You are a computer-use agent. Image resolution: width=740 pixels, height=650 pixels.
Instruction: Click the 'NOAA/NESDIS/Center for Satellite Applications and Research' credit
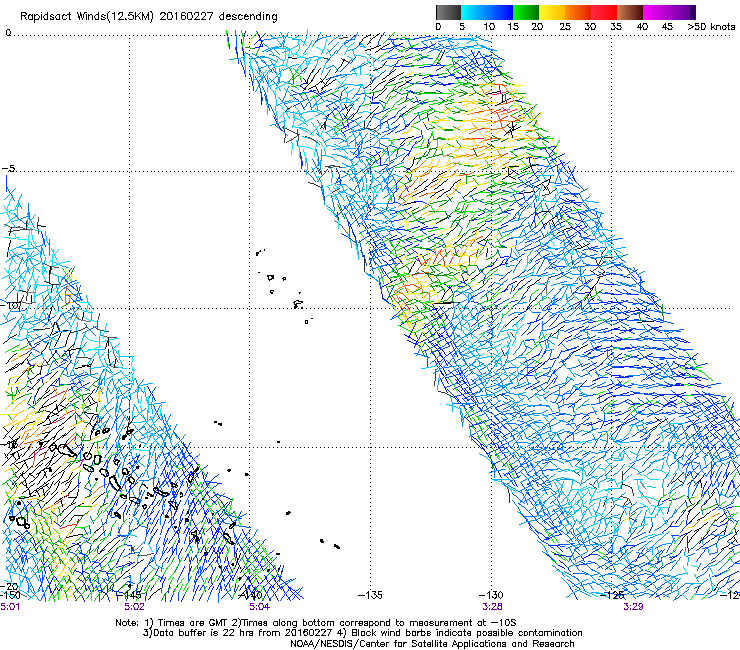[432, 644]
